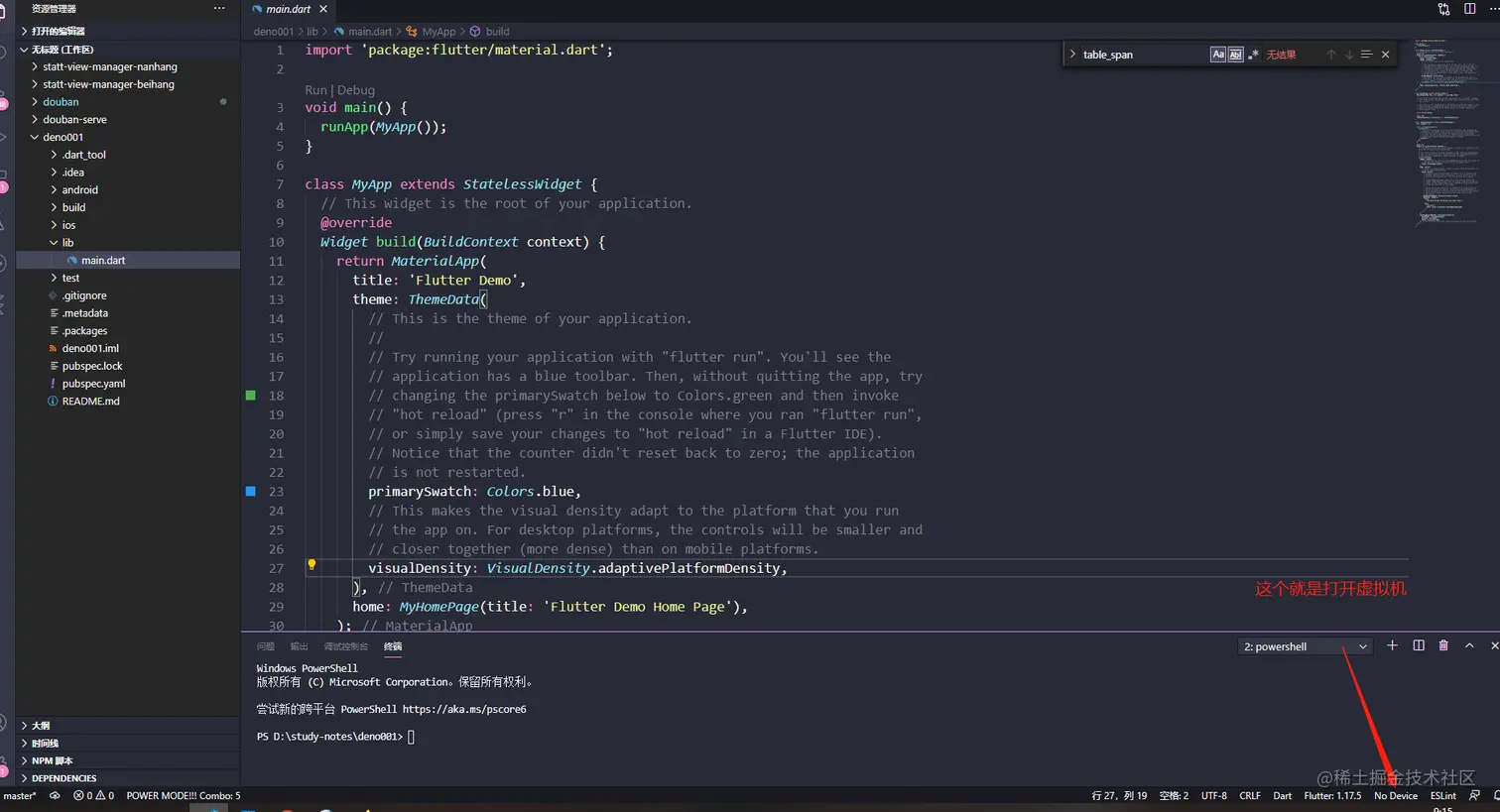Change the Dart language mode

(x=1283, y=796)
